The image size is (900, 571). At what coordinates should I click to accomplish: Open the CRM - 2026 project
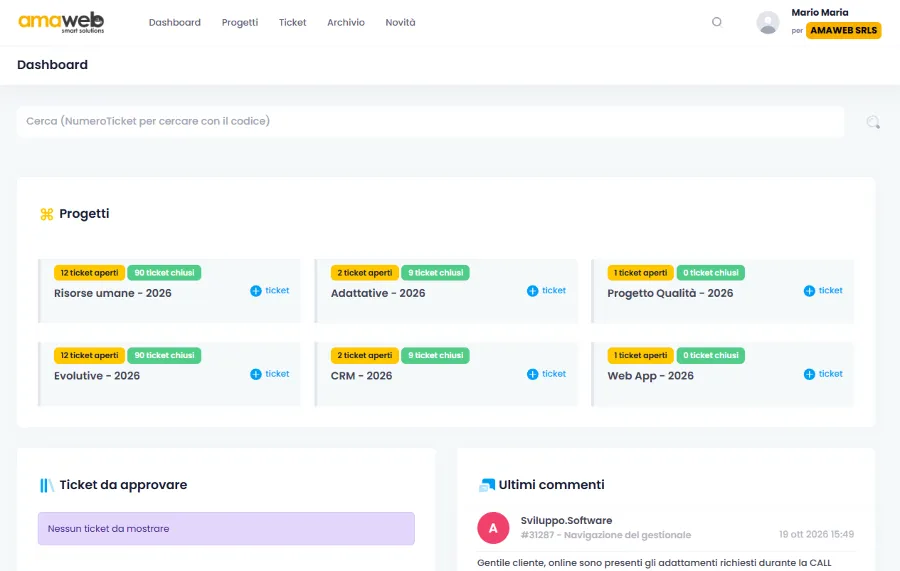point(361,376)
